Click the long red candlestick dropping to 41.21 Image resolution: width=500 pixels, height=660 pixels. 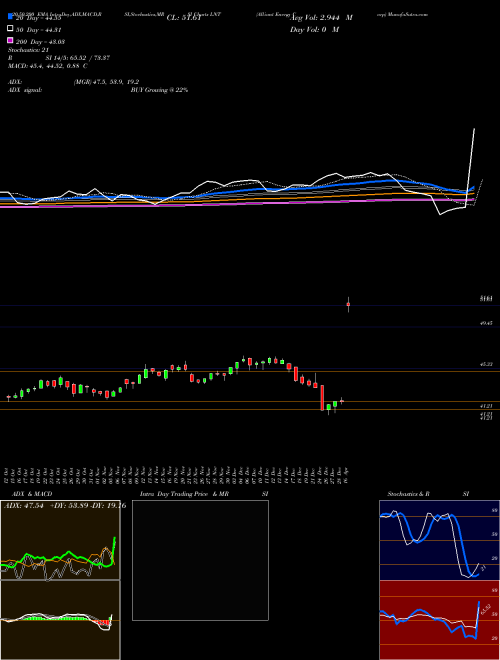coord(322,397)
